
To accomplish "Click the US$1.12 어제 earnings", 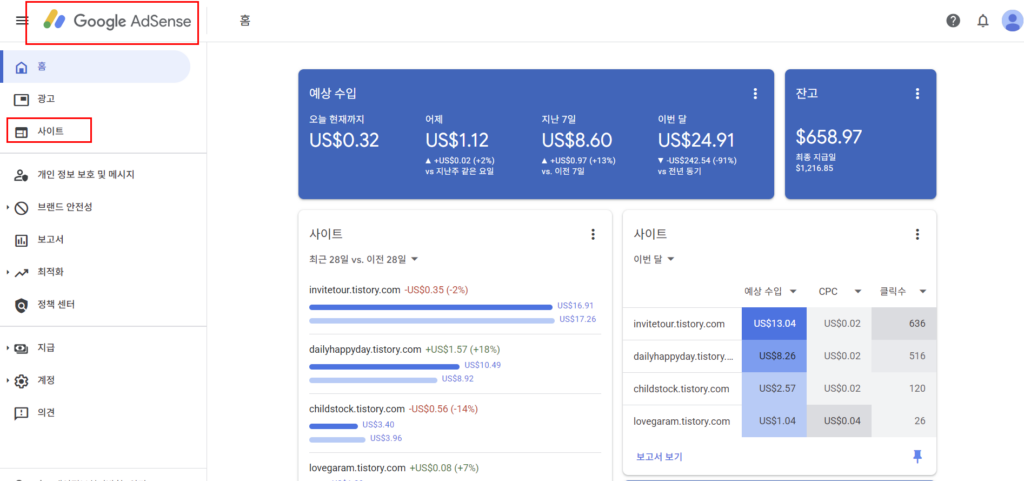I will (457, 140).
